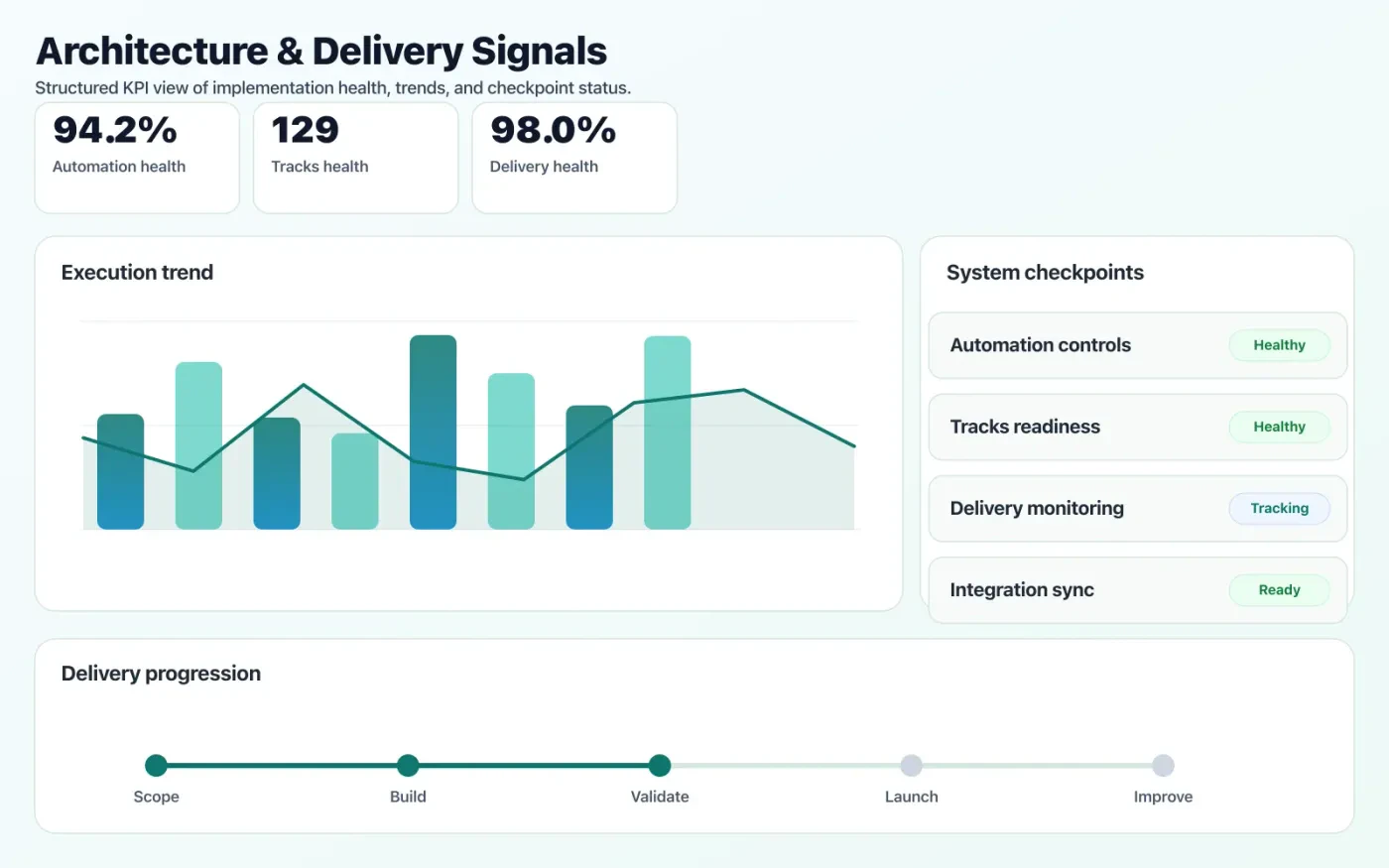1389x868 pixels.
Task: Open the System checkpoints panel header
Action: [x=1044, y=272]
